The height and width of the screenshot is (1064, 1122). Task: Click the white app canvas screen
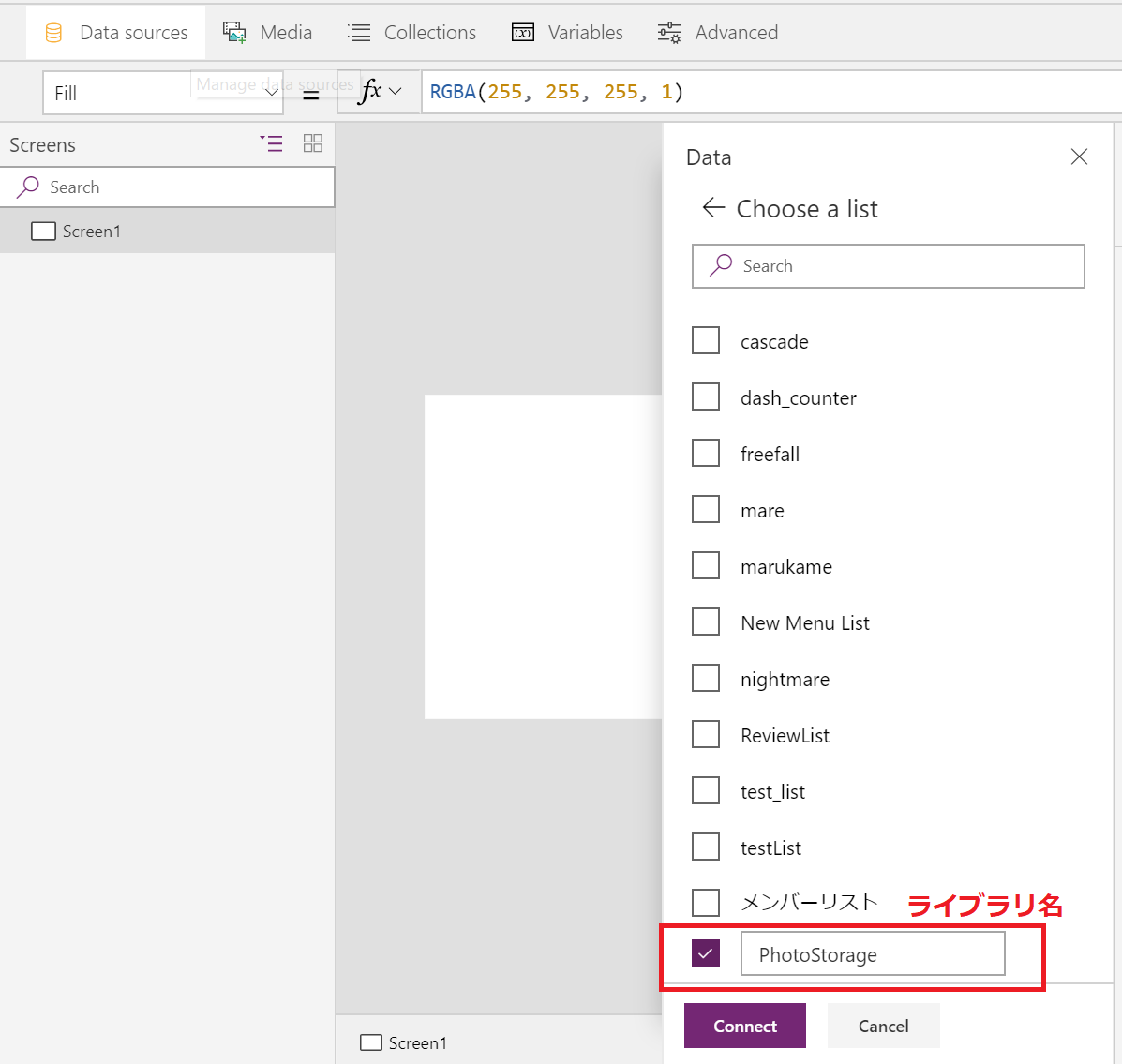(543, 557)
